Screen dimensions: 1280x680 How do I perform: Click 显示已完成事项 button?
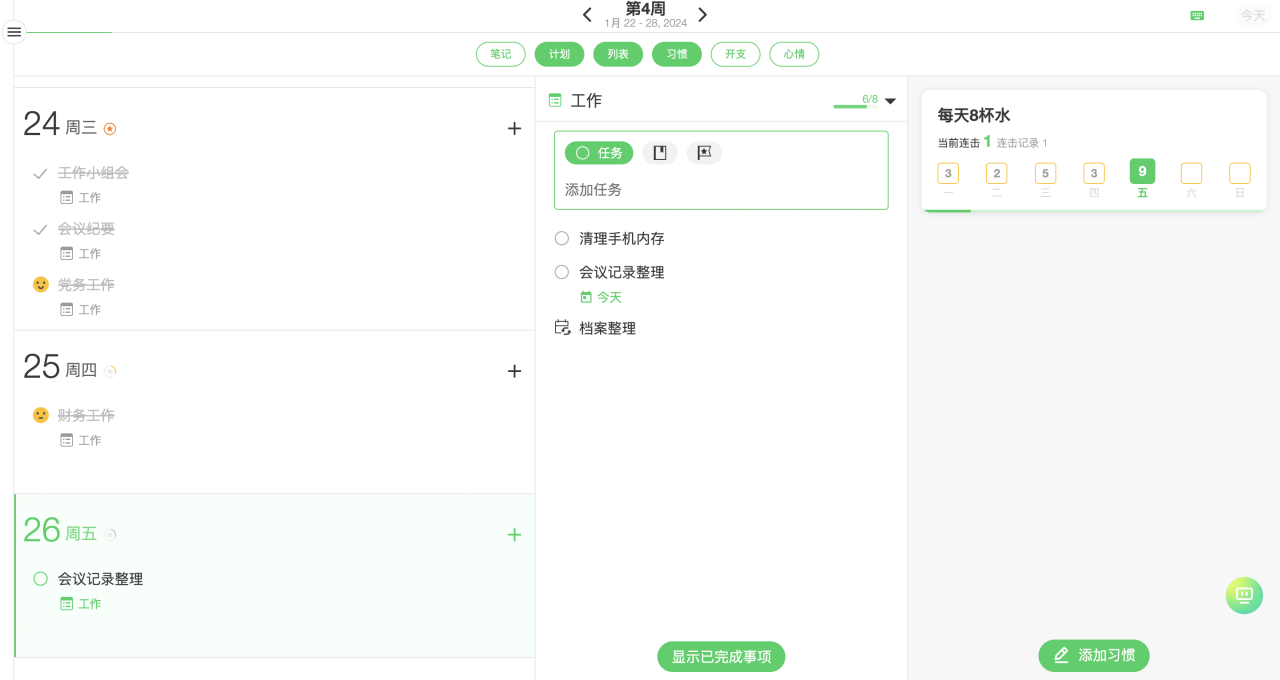[721, 657]
